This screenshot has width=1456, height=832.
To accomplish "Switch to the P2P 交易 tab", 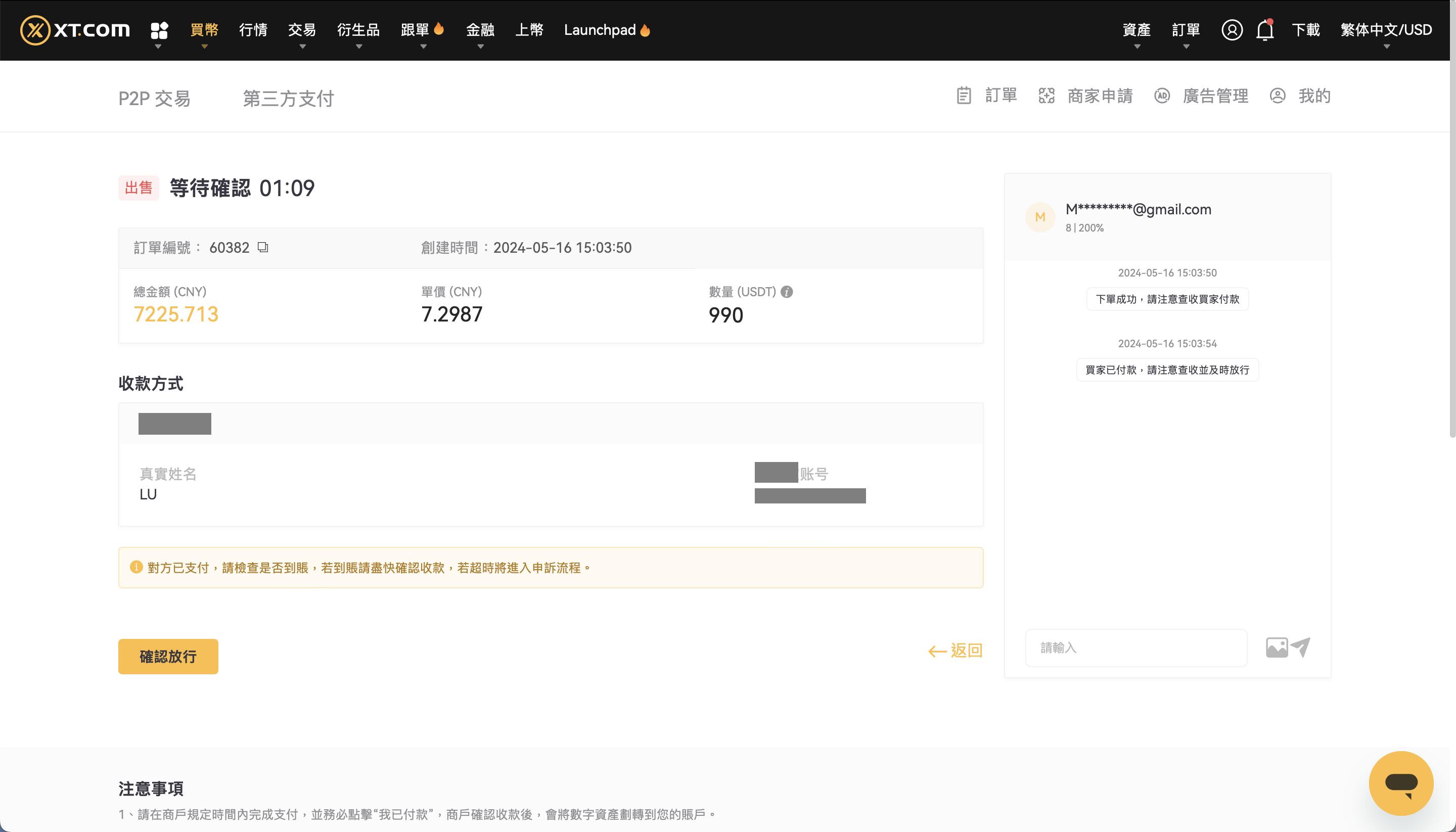I will pos(154,98).
